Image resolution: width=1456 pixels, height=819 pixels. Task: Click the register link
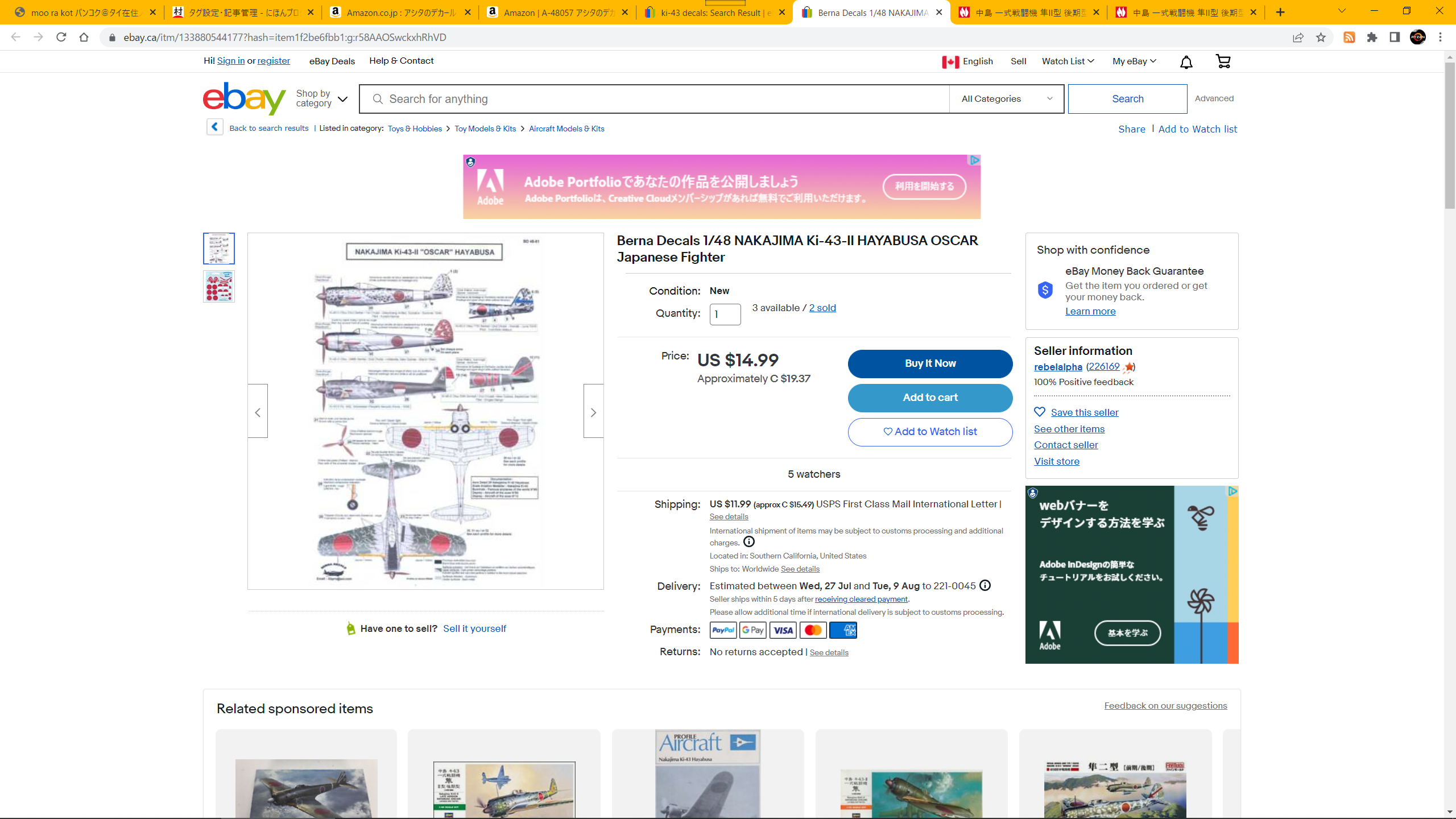pyautogui.click(x=274, y=61)
